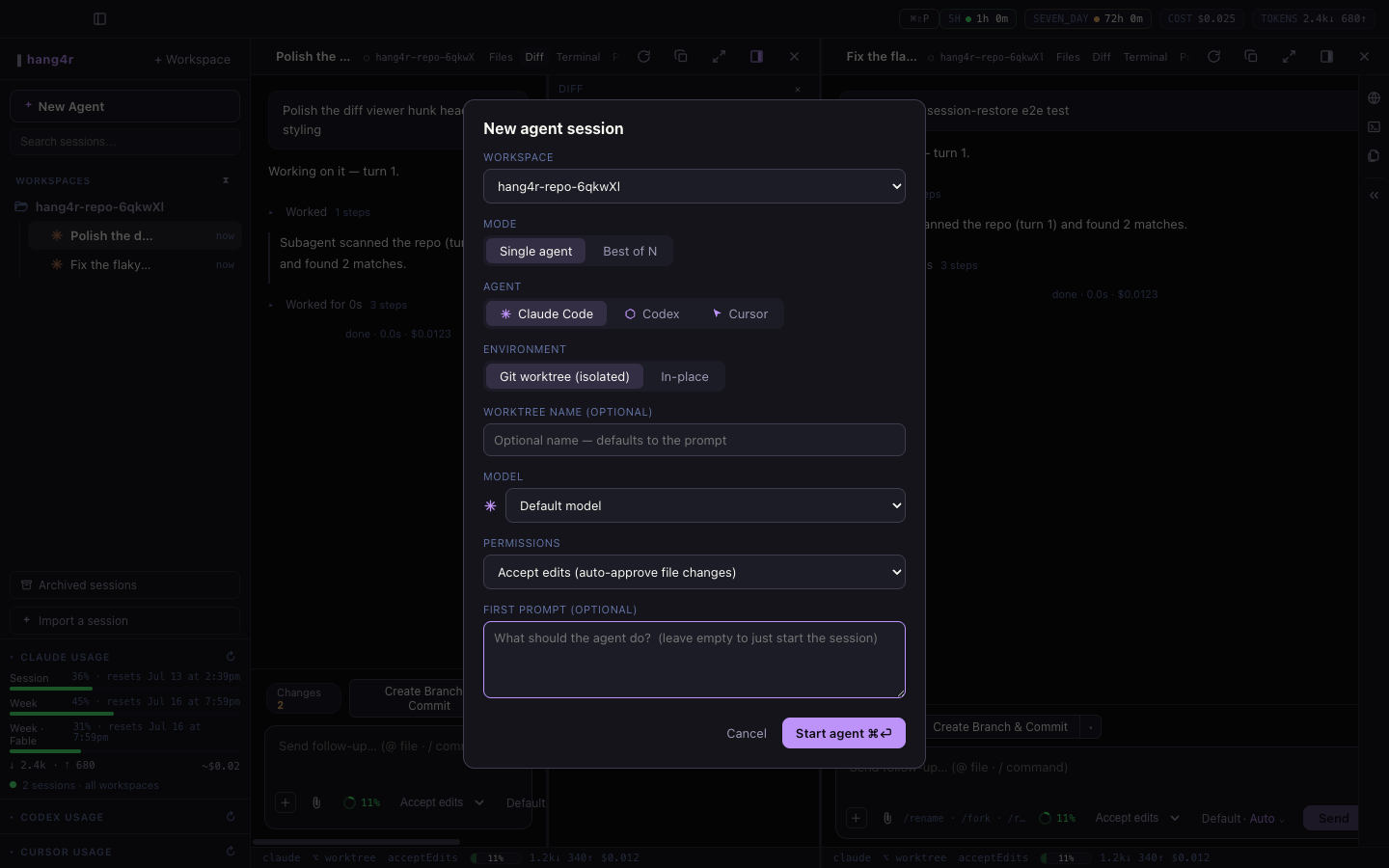Select Single agent mode

tap(535, 251)
